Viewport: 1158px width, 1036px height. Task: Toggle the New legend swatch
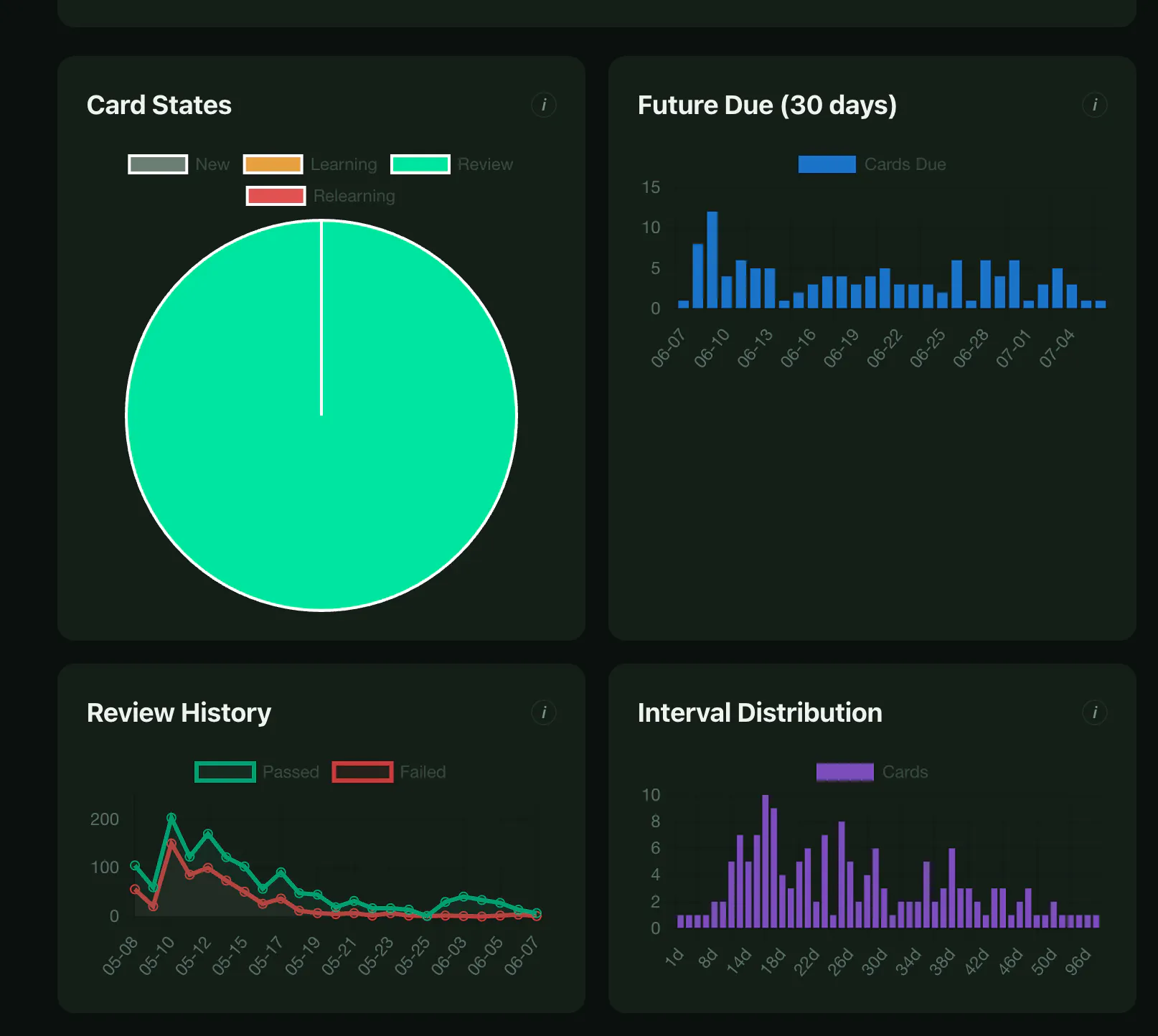pyautogui.click(x=158, y=164)
